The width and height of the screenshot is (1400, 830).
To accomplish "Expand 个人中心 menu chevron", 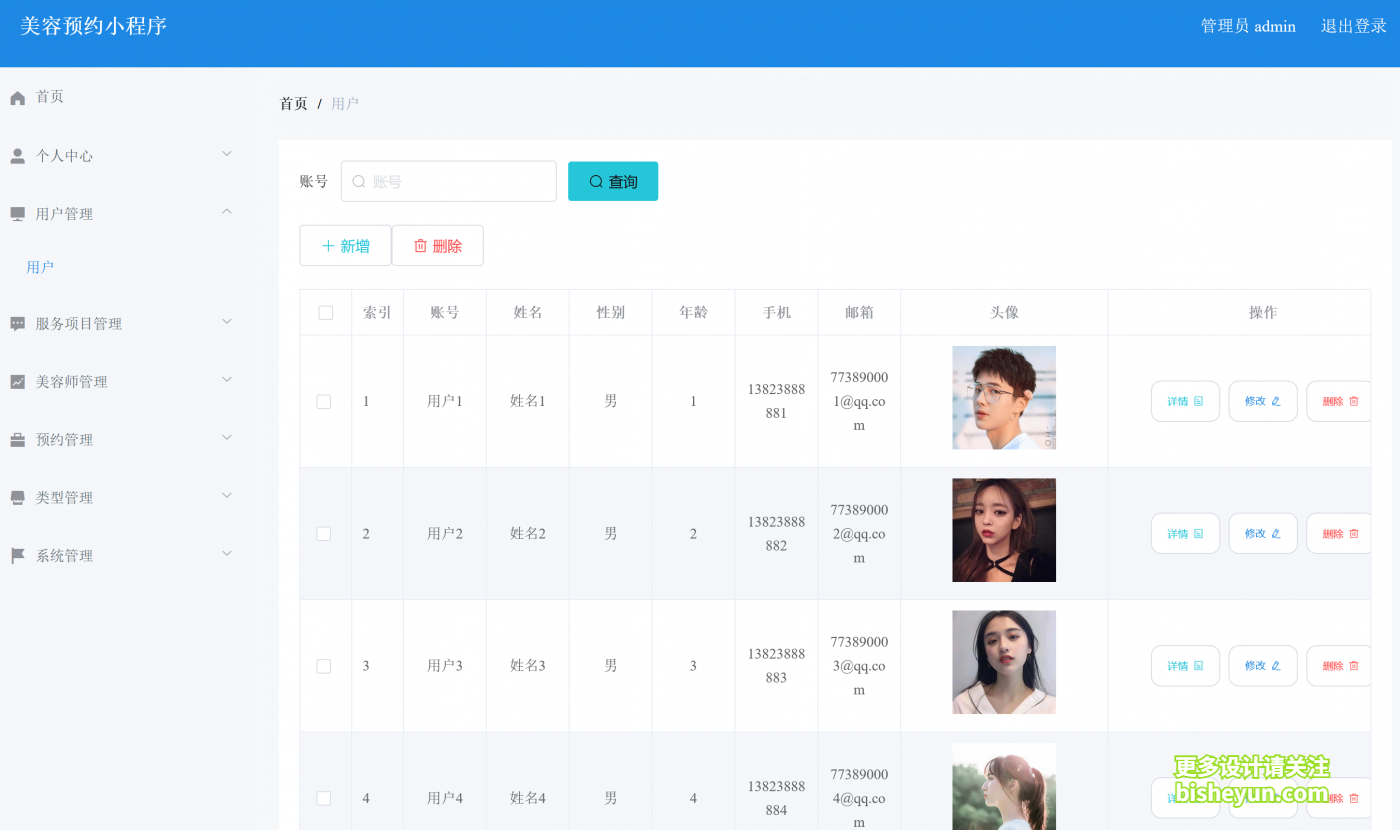I will [x=227, y=154].
